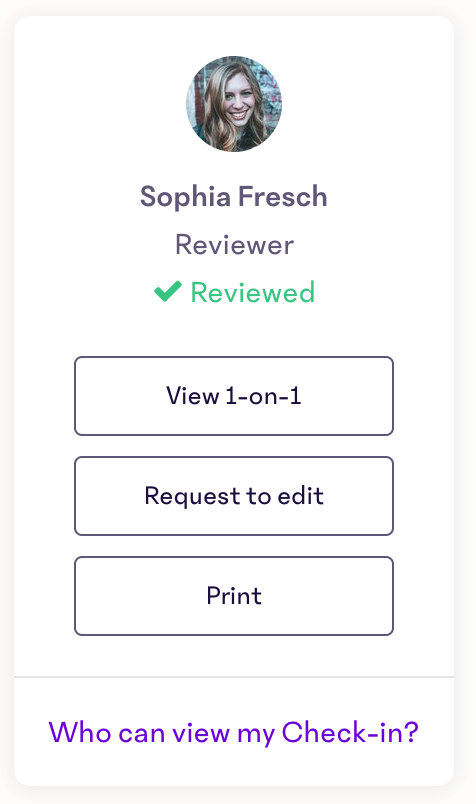Select the reviewer's name below the avatar
The width and height of the screenshot is (476, 804).
click(x=234, y=197)
